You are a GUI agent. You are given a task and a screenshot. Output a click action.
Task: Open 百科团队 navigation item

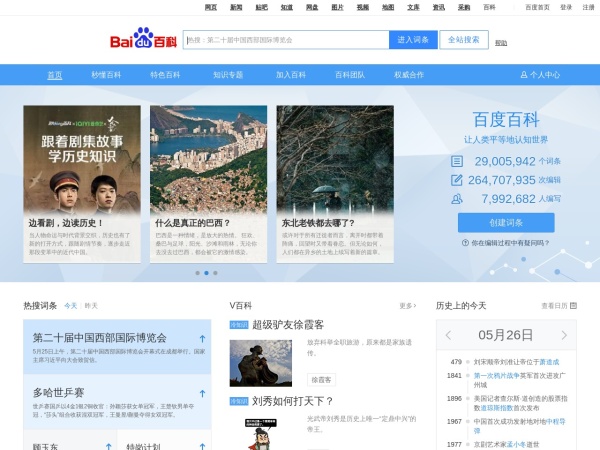(350, 75)
